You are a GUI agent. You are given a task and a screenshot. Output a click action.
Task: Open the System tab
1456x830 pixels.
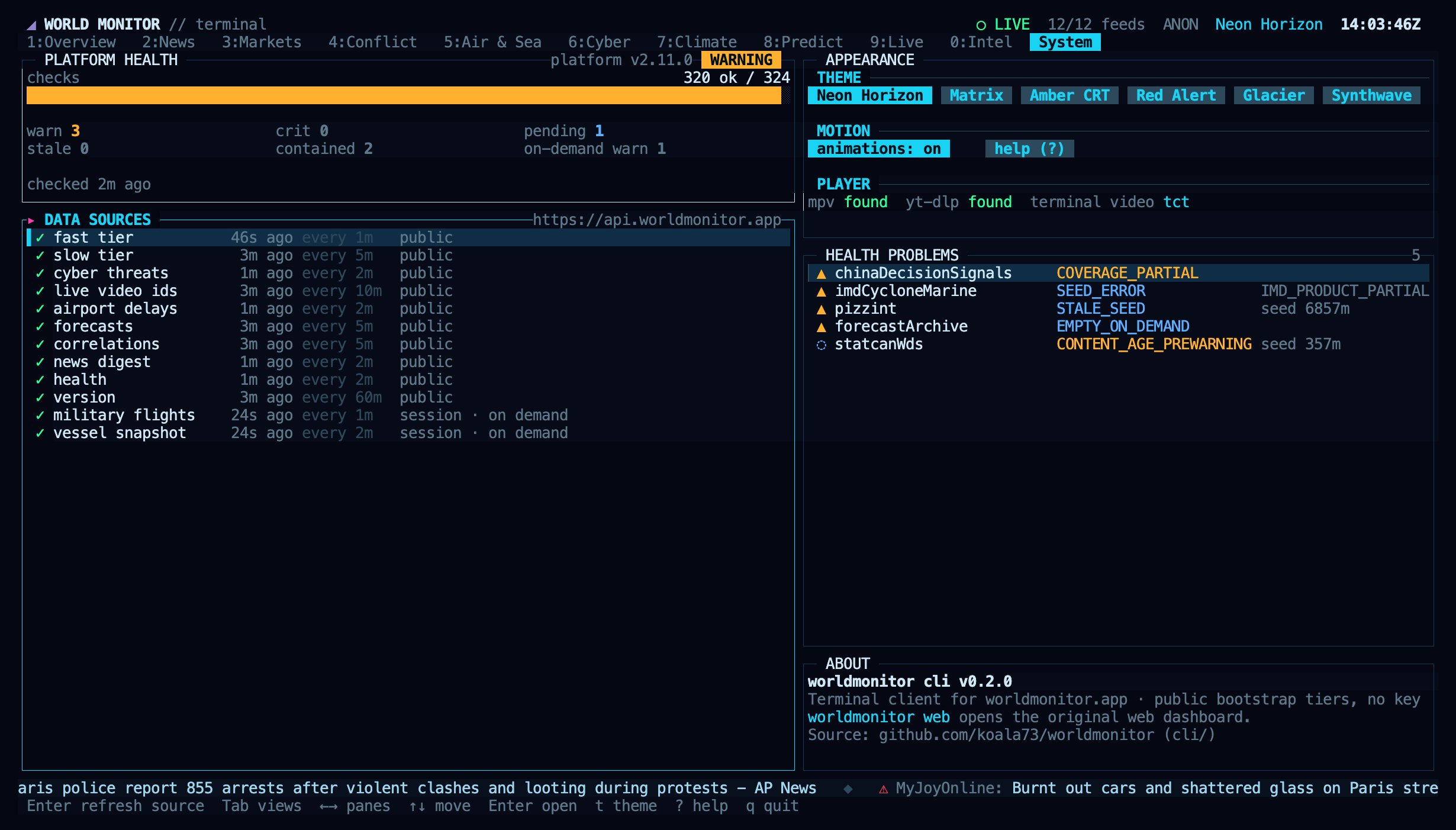pyautogui.click(x=1065, y=42)
